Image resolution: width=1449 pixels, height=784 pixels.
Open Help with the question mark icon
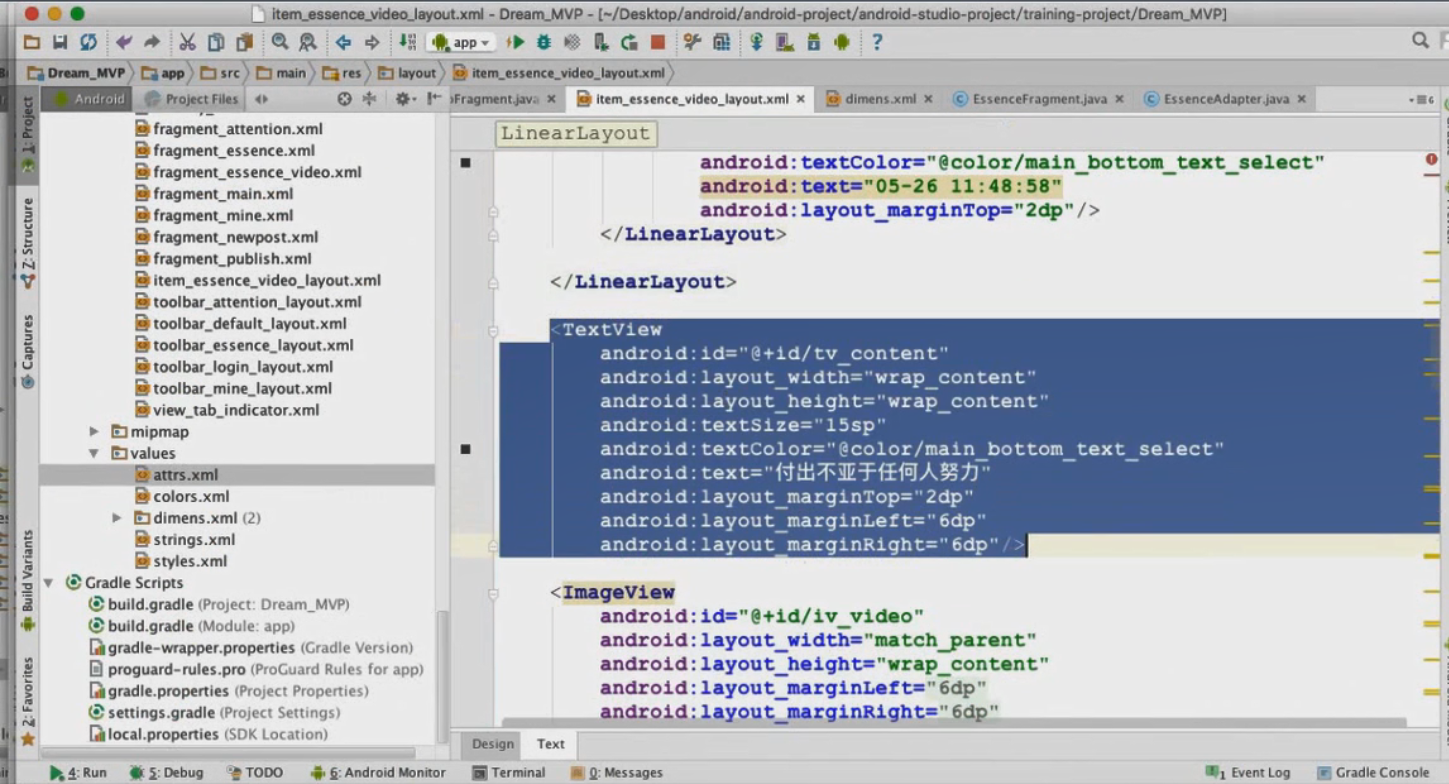877,42
